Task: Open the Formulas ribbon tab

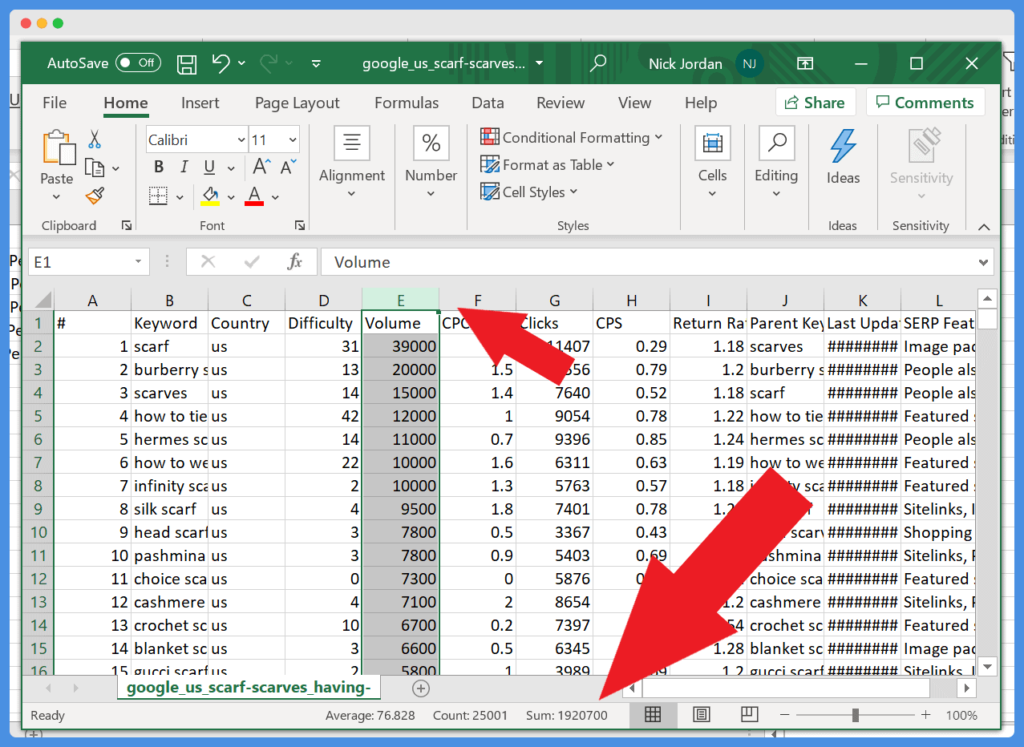Action: pyautogui.click(x=406, y=103)
